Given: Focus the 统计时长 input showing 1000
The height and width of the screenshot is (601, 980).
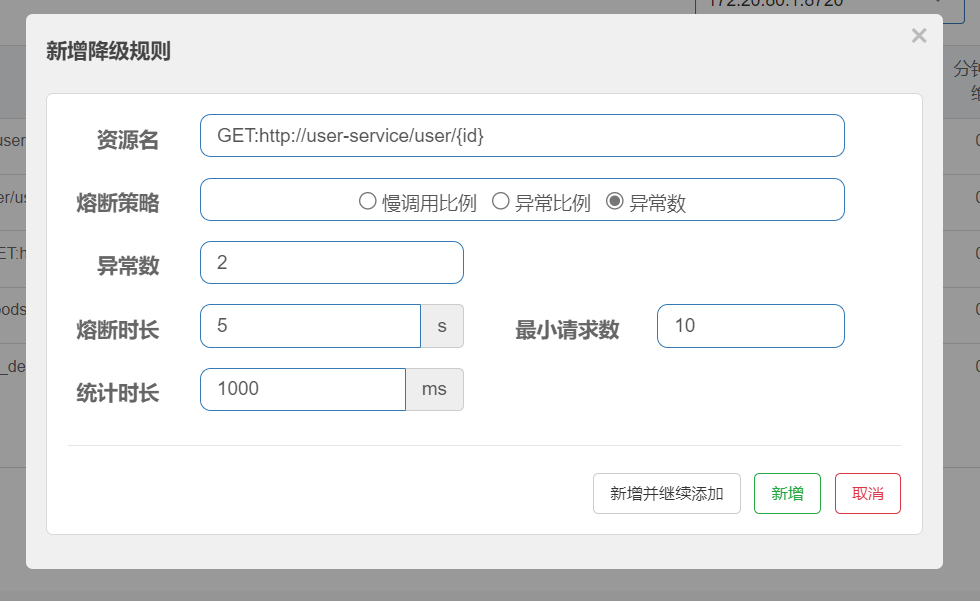Looking at the screenshot, I should (302, 390).
